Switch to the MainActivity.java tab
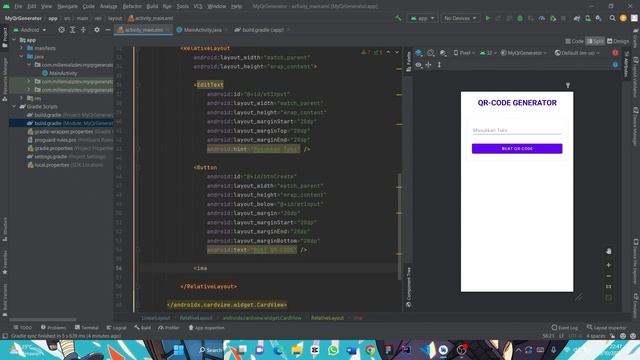Screen dimensions: 640x360 pos(202,30)
